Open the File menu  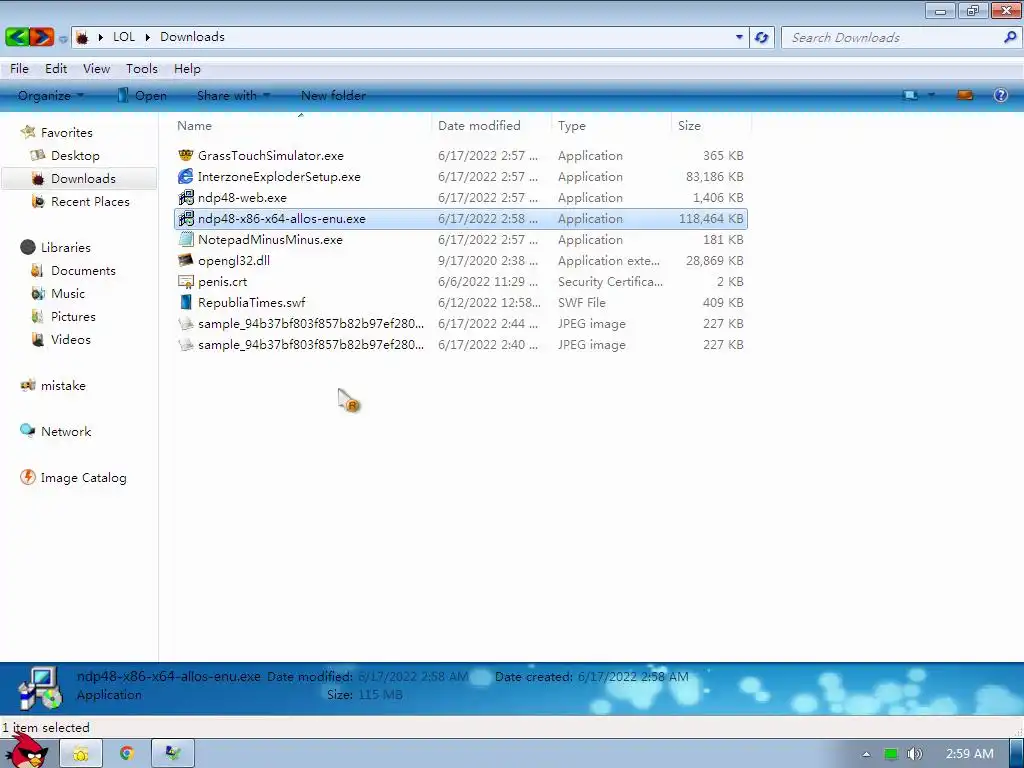[19, 69]
